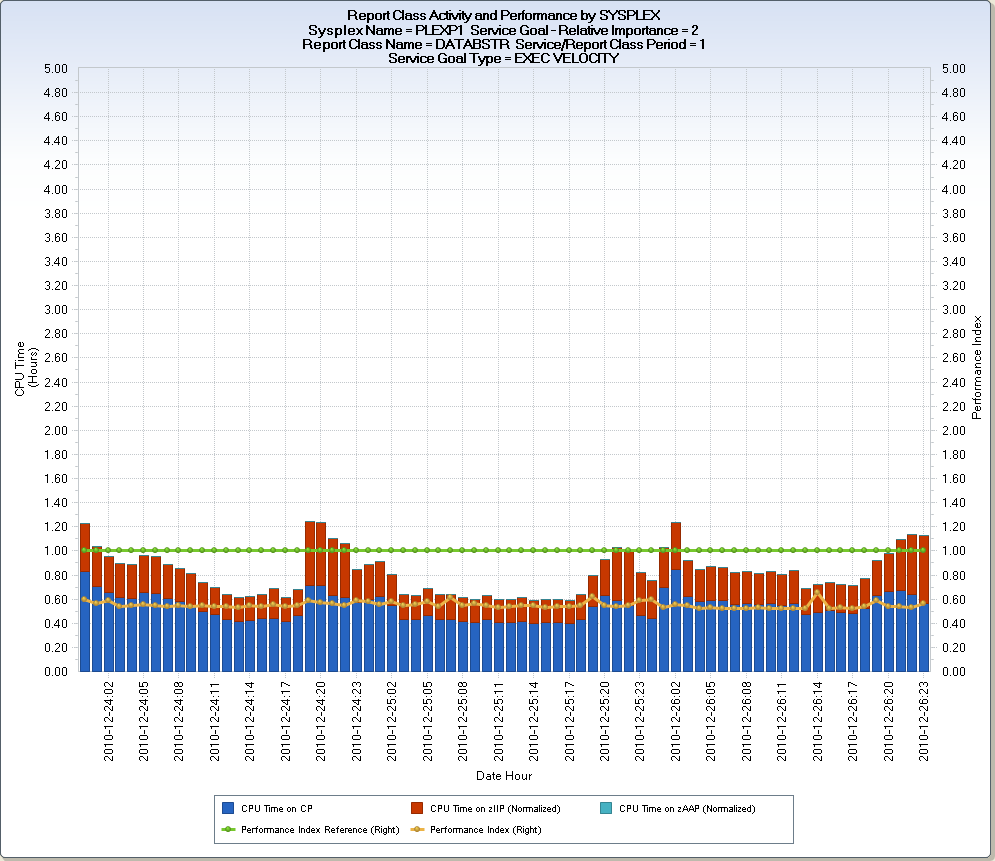Click the right axis value 2.00
This screenshot has width=995, height=861.
954,430
